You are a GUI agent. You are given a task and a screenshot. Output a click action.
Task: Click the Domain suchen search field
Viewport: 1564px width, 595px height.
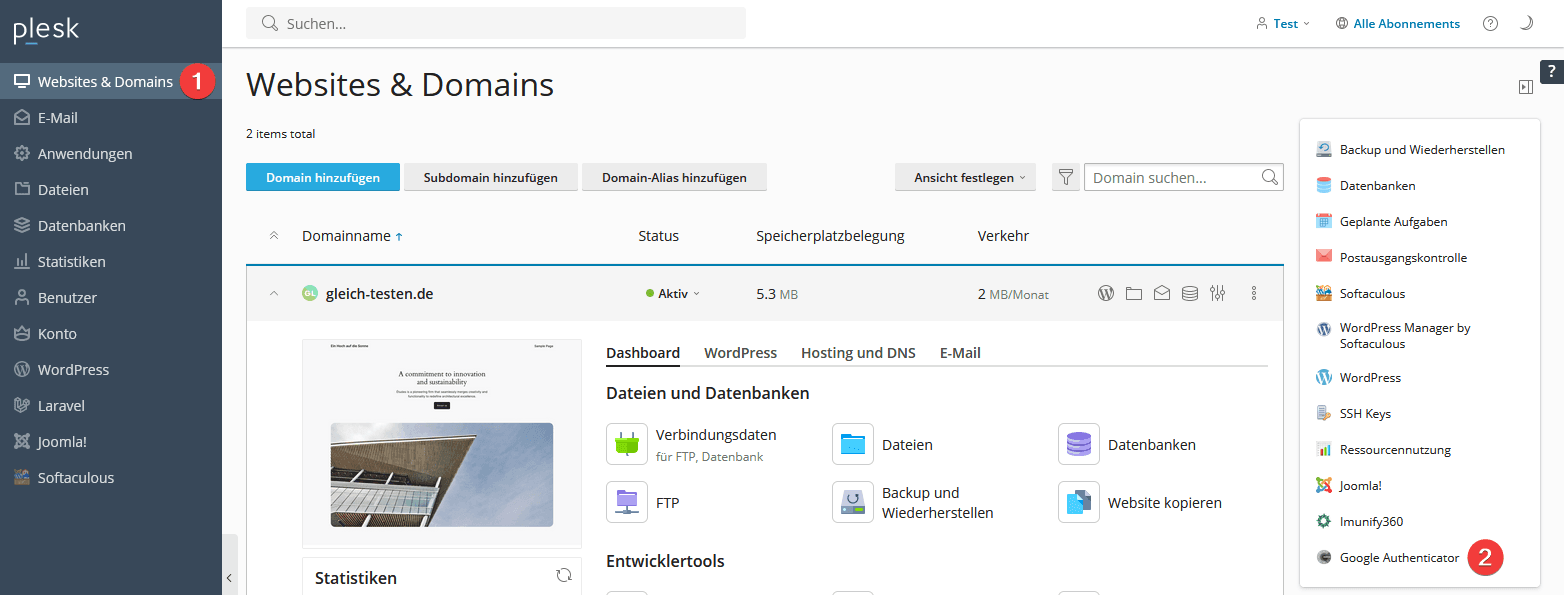(x=1173, y=178)
